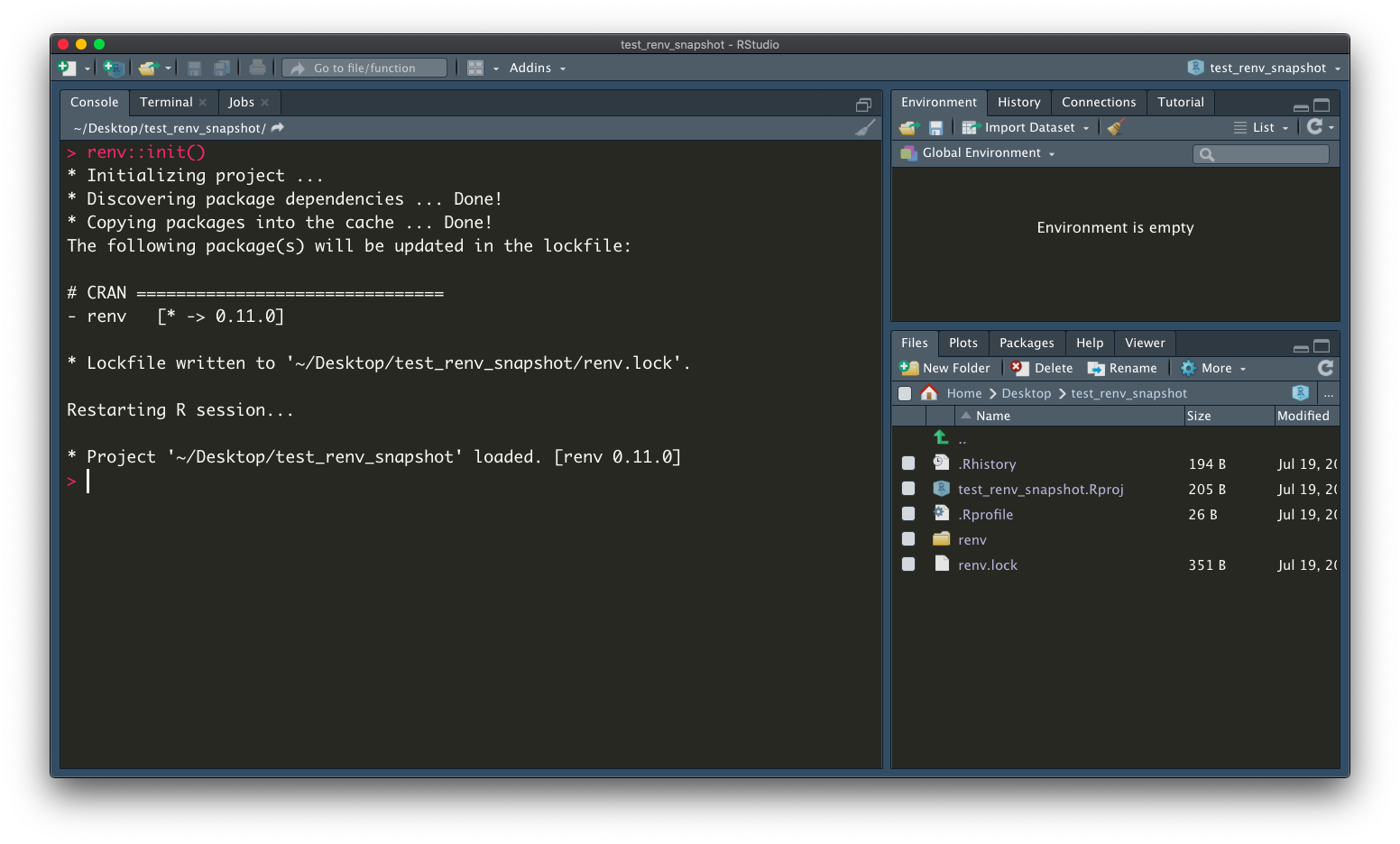Expand the pane layout dropdown arrow
Viewport: 1400px width, 844px height.
pos(495,69)
